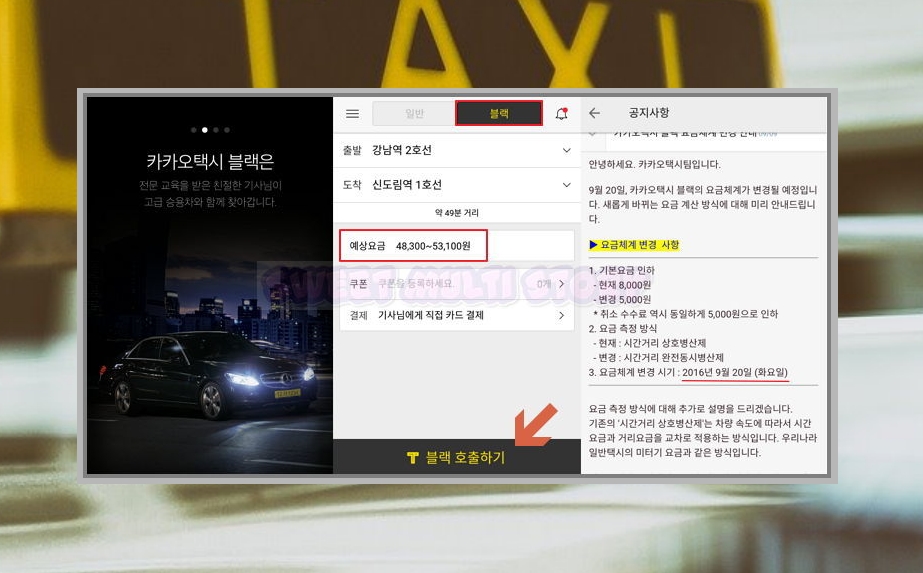Screen dimensions: 923x573
Task: Click the 카카오택시 블랙은 intro heading
Action: click(210, 161)
